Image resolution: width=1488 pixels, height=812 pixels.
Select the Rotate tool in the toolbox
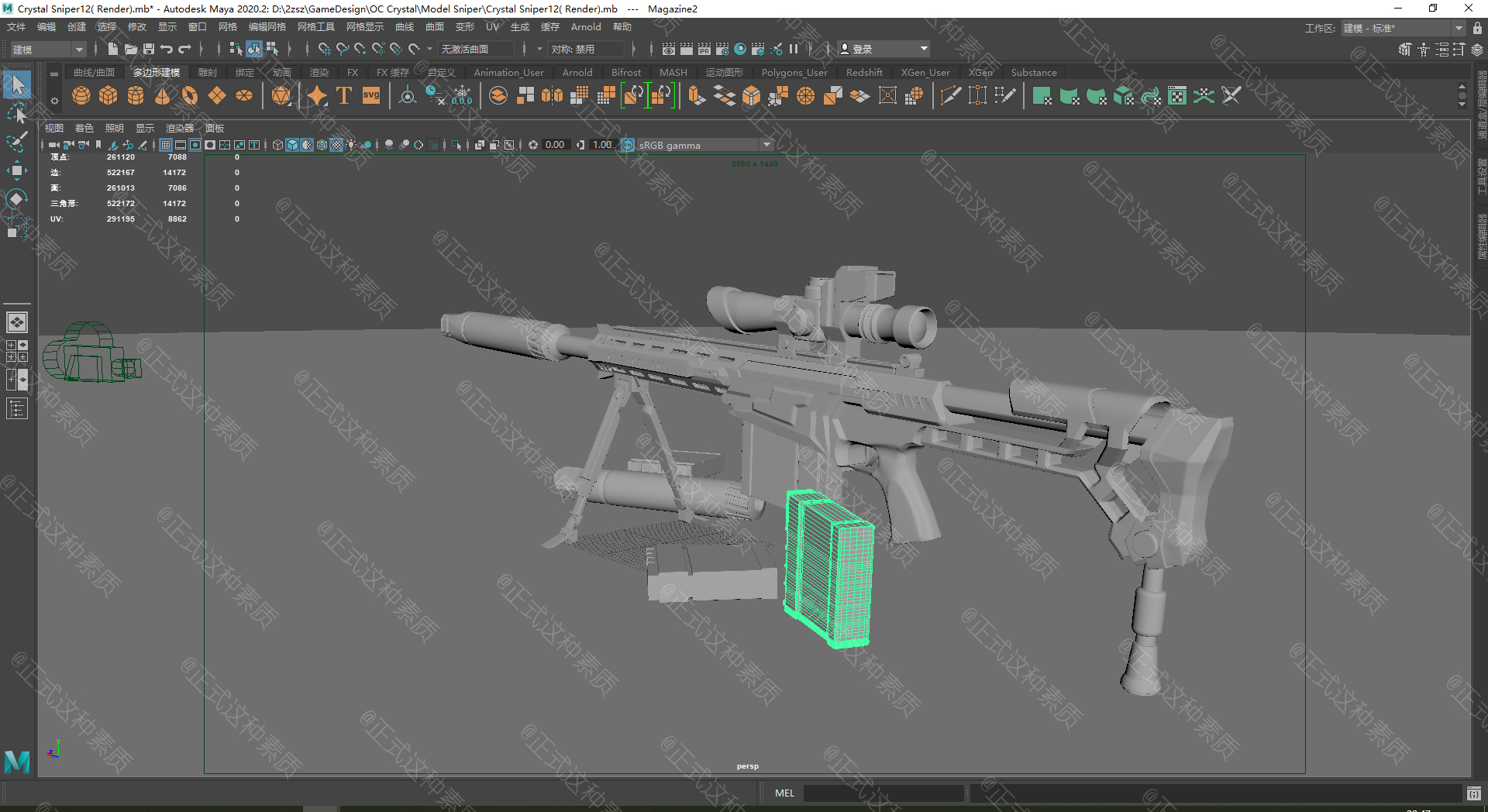(16, 199)
